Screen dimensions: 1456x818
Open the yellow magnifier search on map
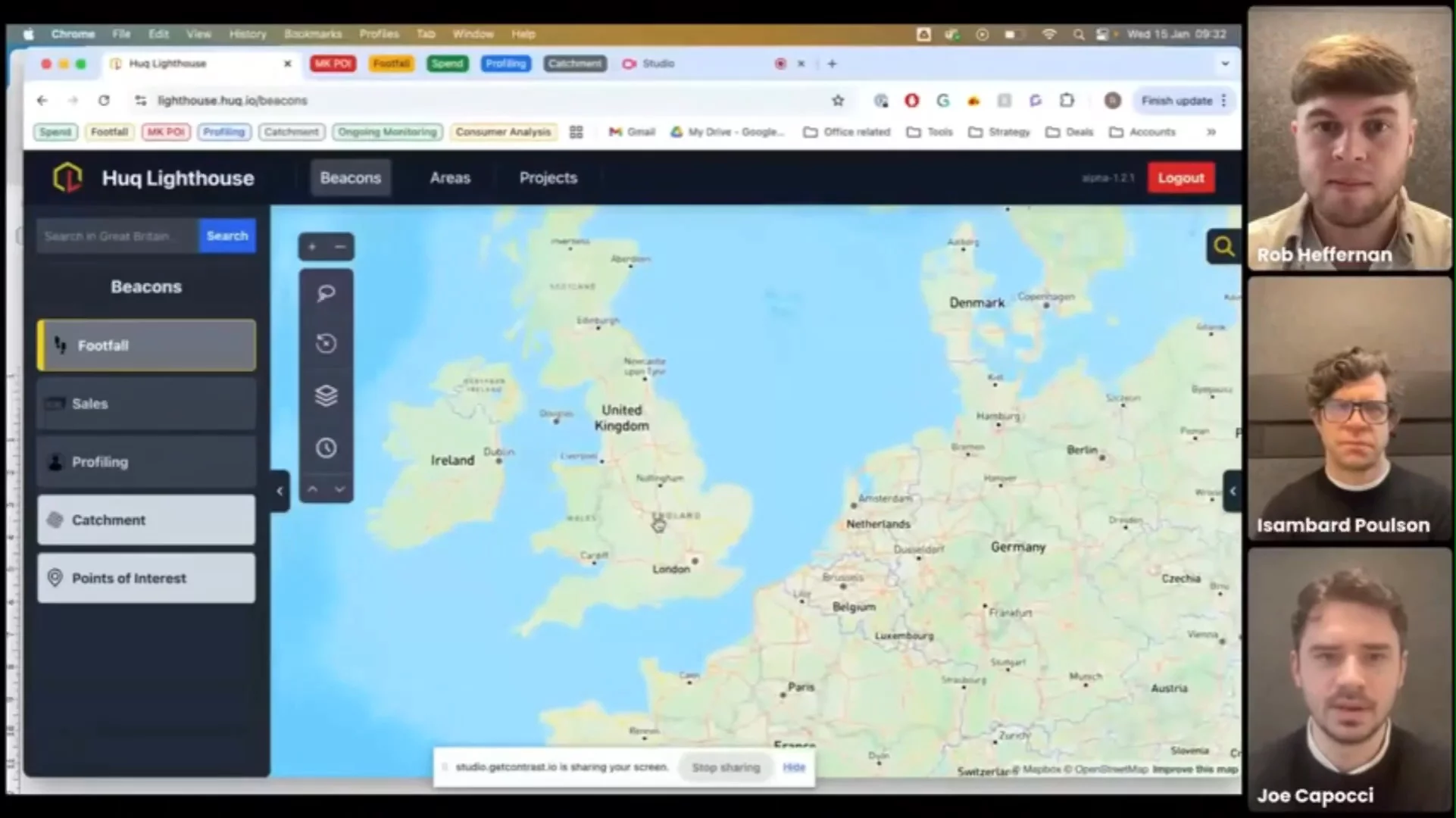tap(1223, 246)
